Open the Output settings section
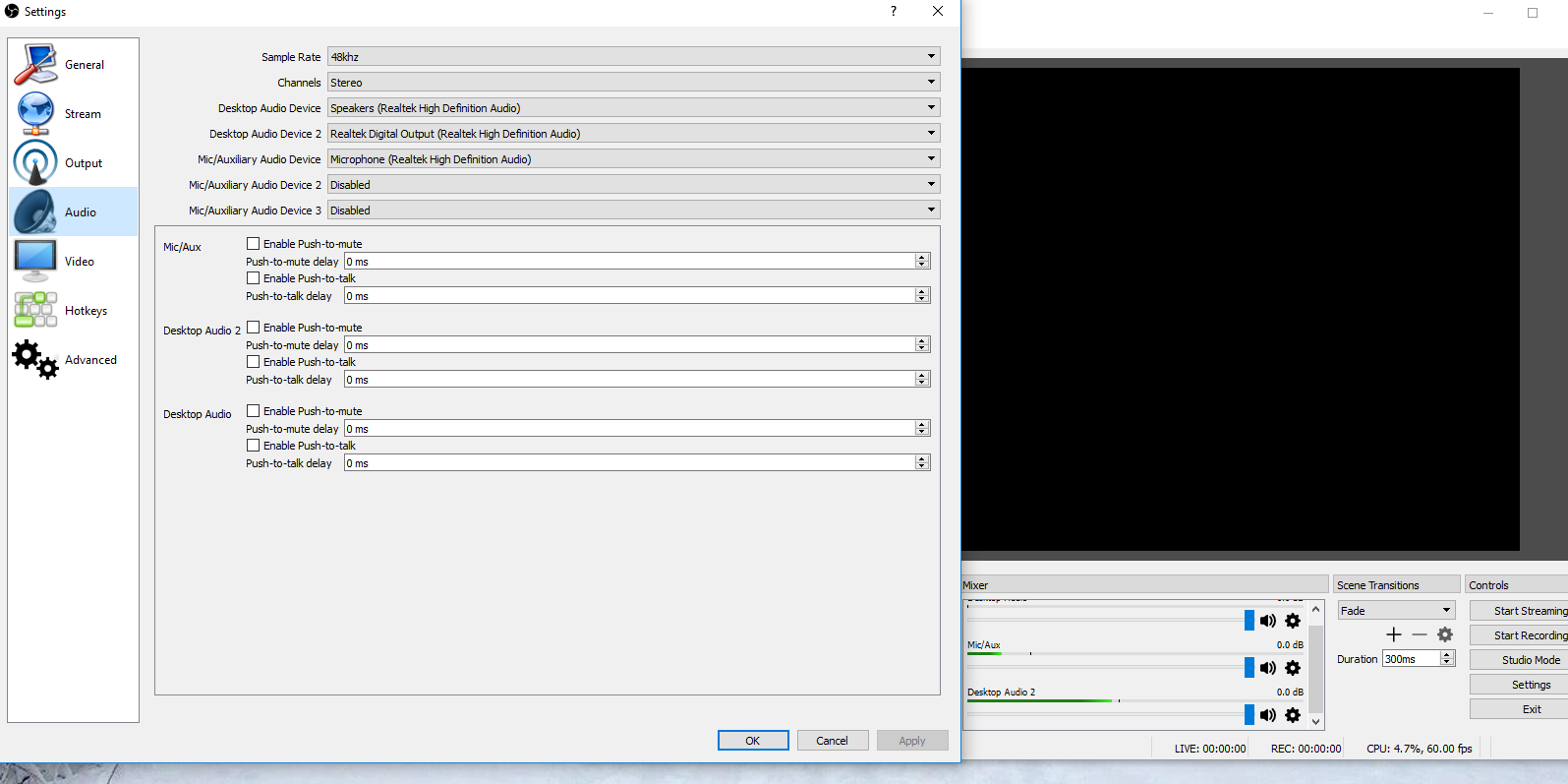Image resolution: width=1568 pixels, height=784 pixels. [74, 163]
